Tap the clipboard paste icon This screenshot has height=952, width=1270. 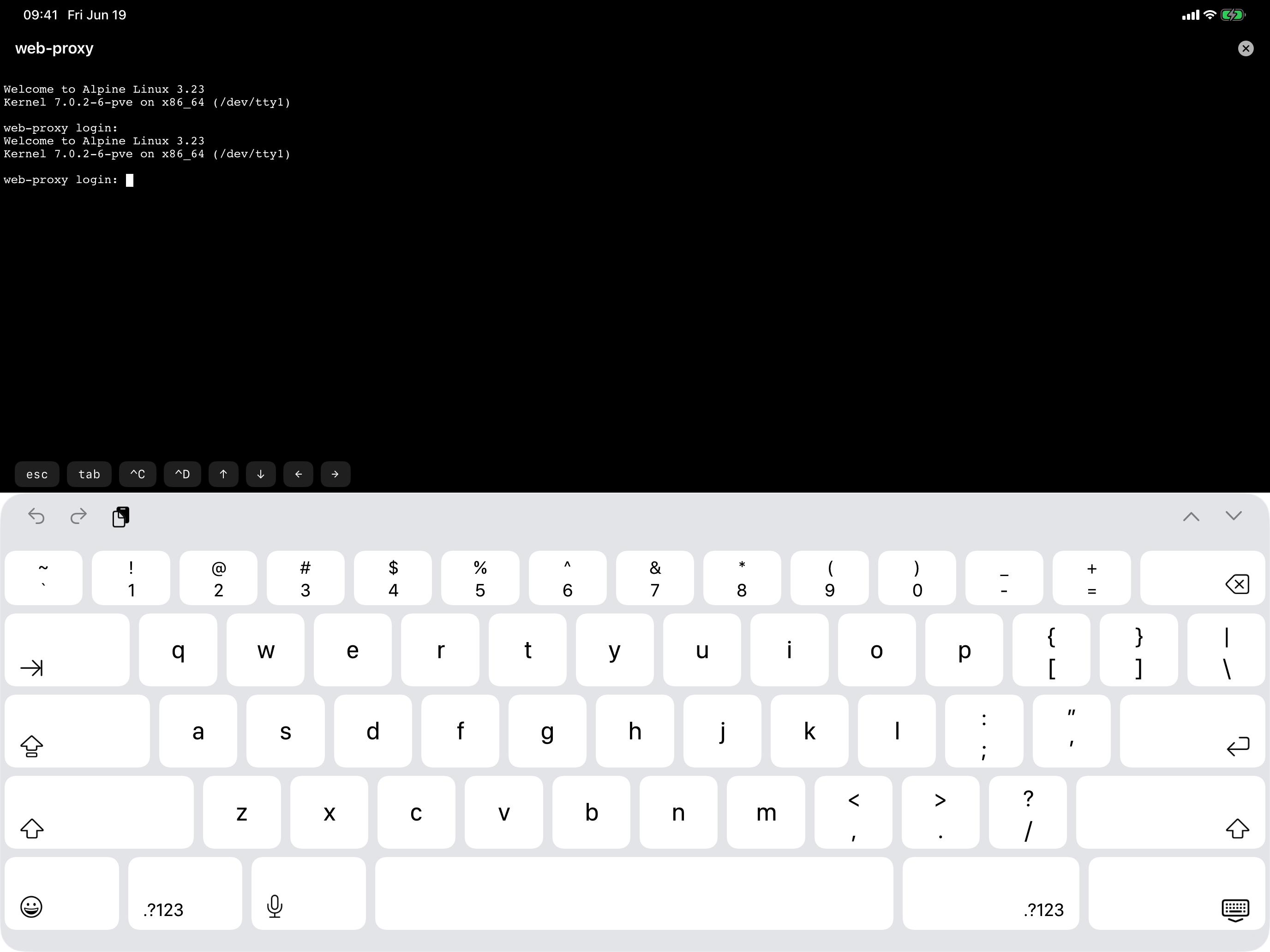[x=120, y=517]
